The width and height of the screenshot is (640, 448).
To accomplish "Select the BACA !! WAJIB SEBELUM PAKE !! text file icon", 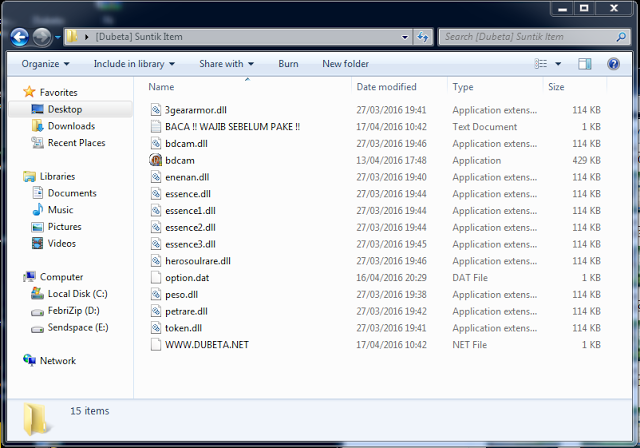I will pyautogui.click(x=156, y=126).
